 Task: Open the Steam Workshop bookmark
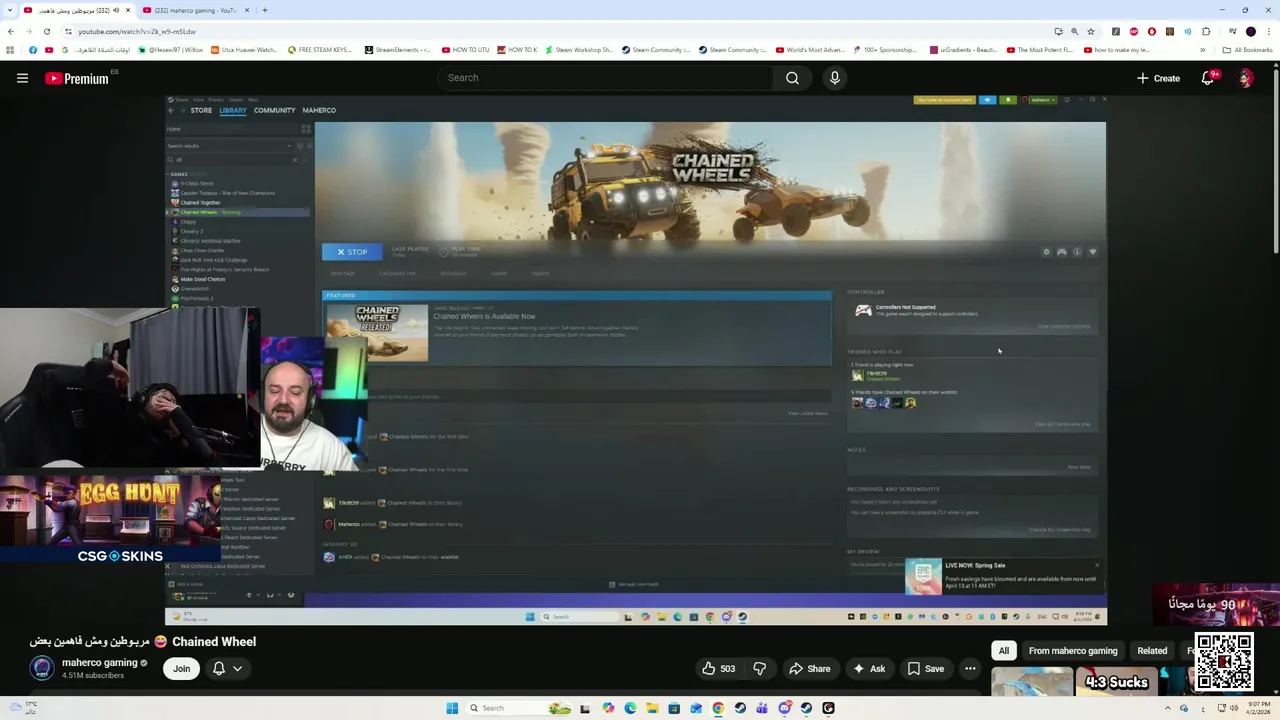(579, 50)
